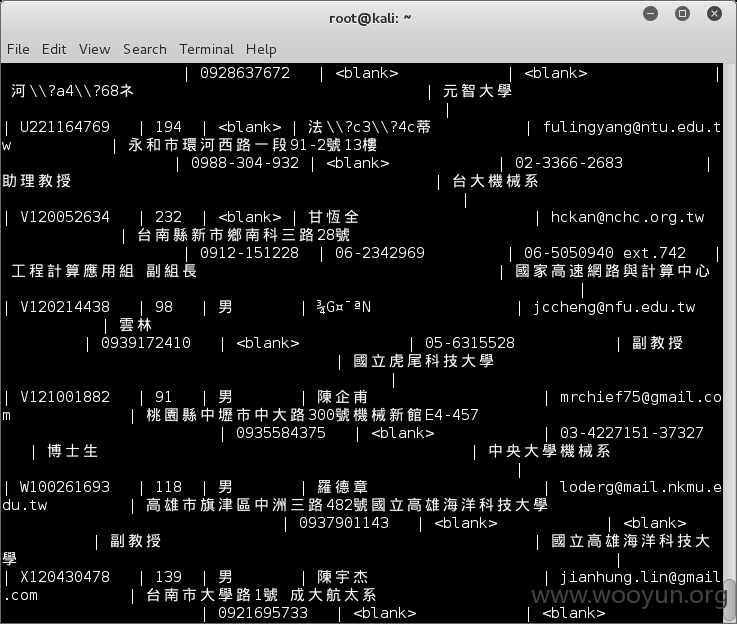Click ID U221164769
Viewport: 737px width, 624px height.
pos(65,127)
